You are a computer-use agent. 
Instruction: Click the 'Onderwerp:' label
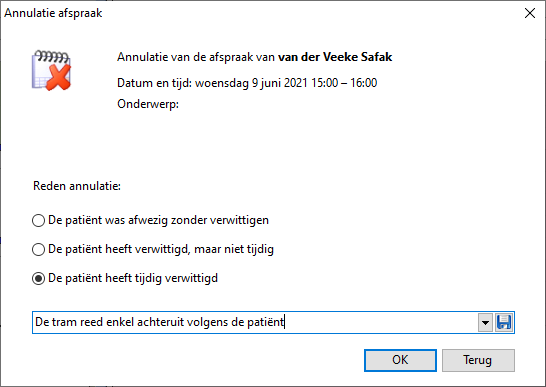pos(148,104)
